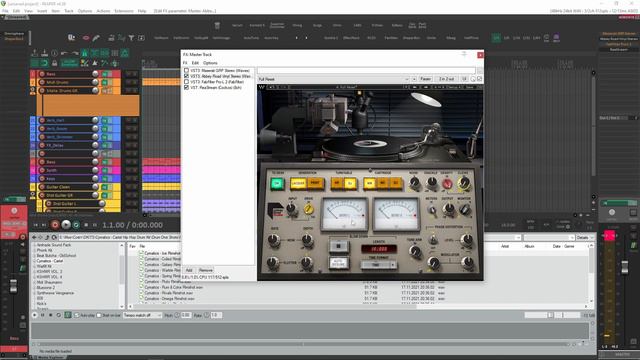Select the Lacquer generation button
The height and width of the screenshot is (360, 640).
[x=298, y=184]
